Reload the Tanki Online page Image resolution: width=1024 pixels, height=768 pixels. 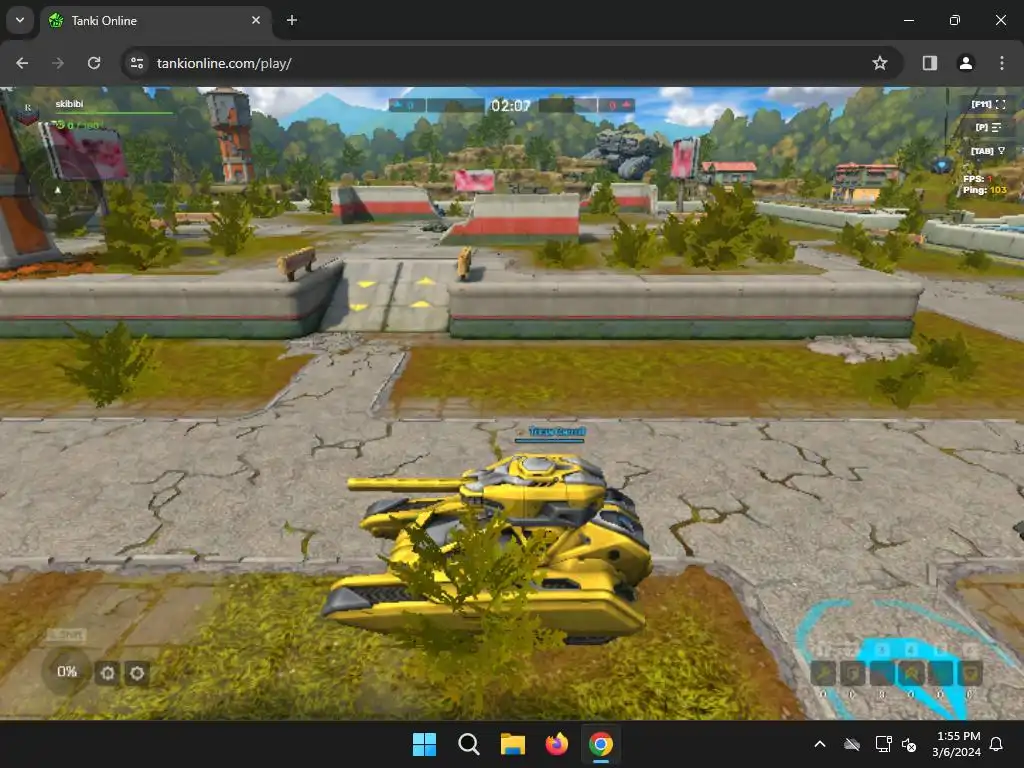click(x=94, y=63)
